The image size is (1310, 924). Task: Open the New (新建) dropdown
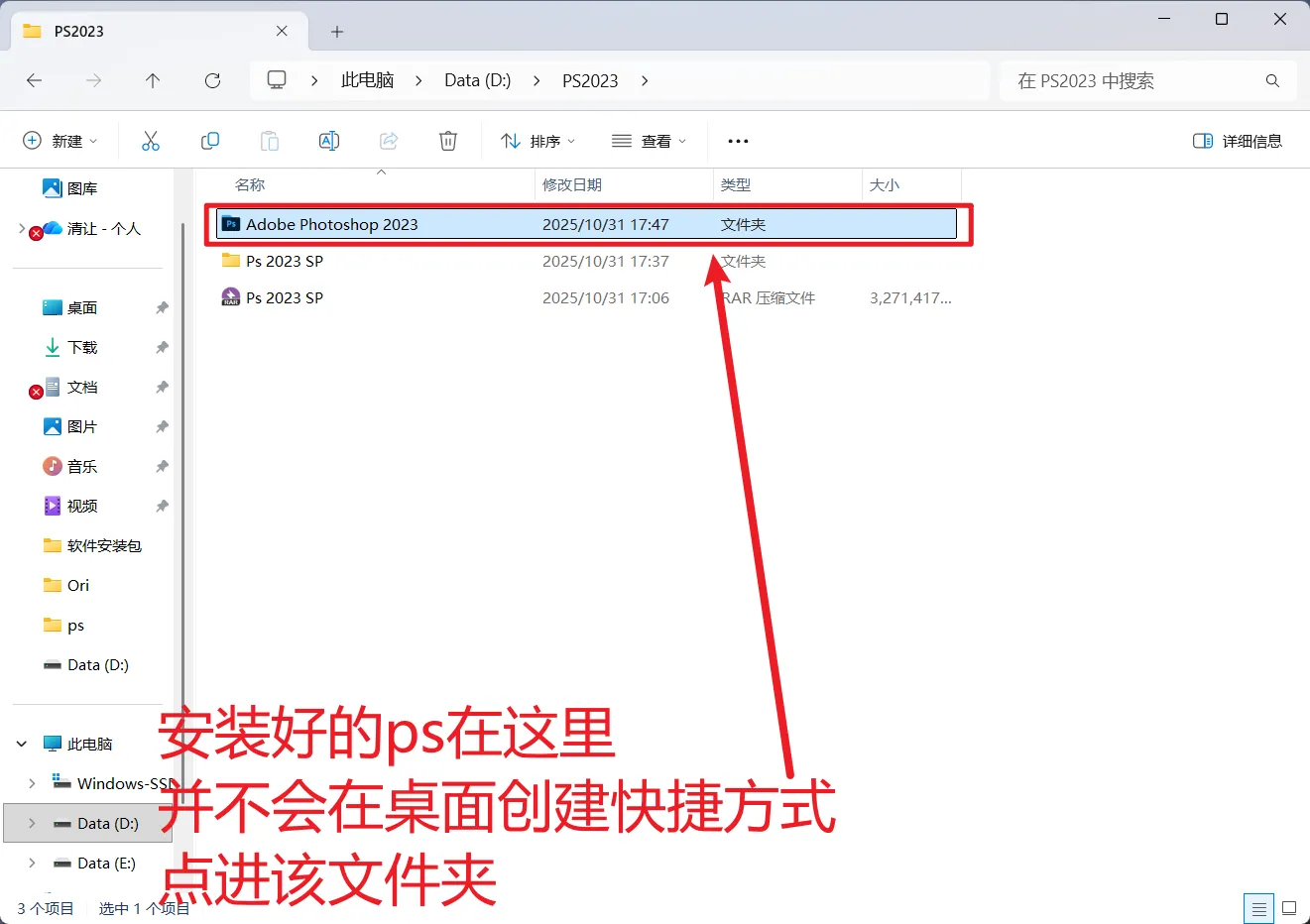pos(60,141)
